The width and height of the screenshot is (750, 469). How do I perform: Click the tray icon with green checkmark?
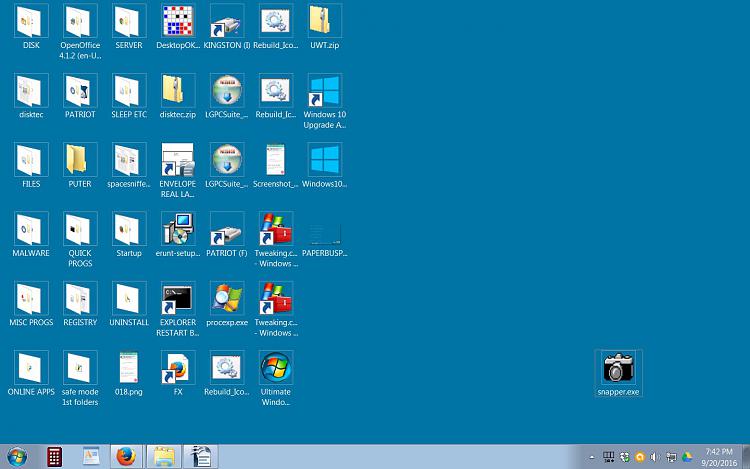[624, 458]
